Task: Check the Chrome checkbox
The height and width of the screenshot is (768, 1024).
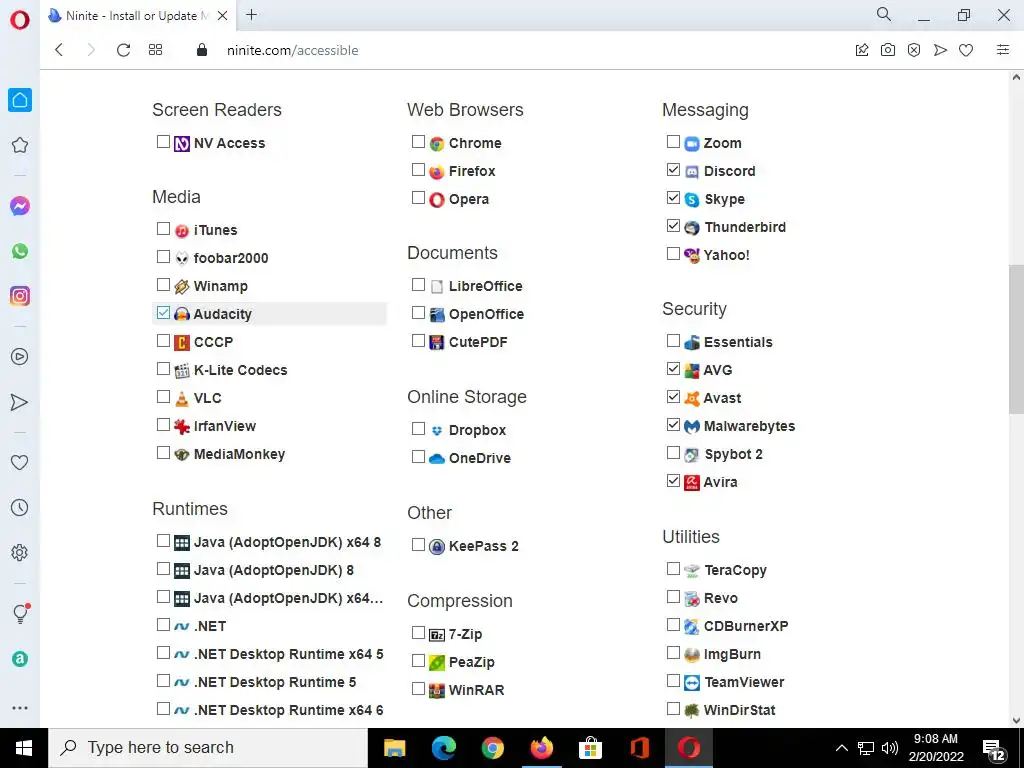Action: coord(419,142)
